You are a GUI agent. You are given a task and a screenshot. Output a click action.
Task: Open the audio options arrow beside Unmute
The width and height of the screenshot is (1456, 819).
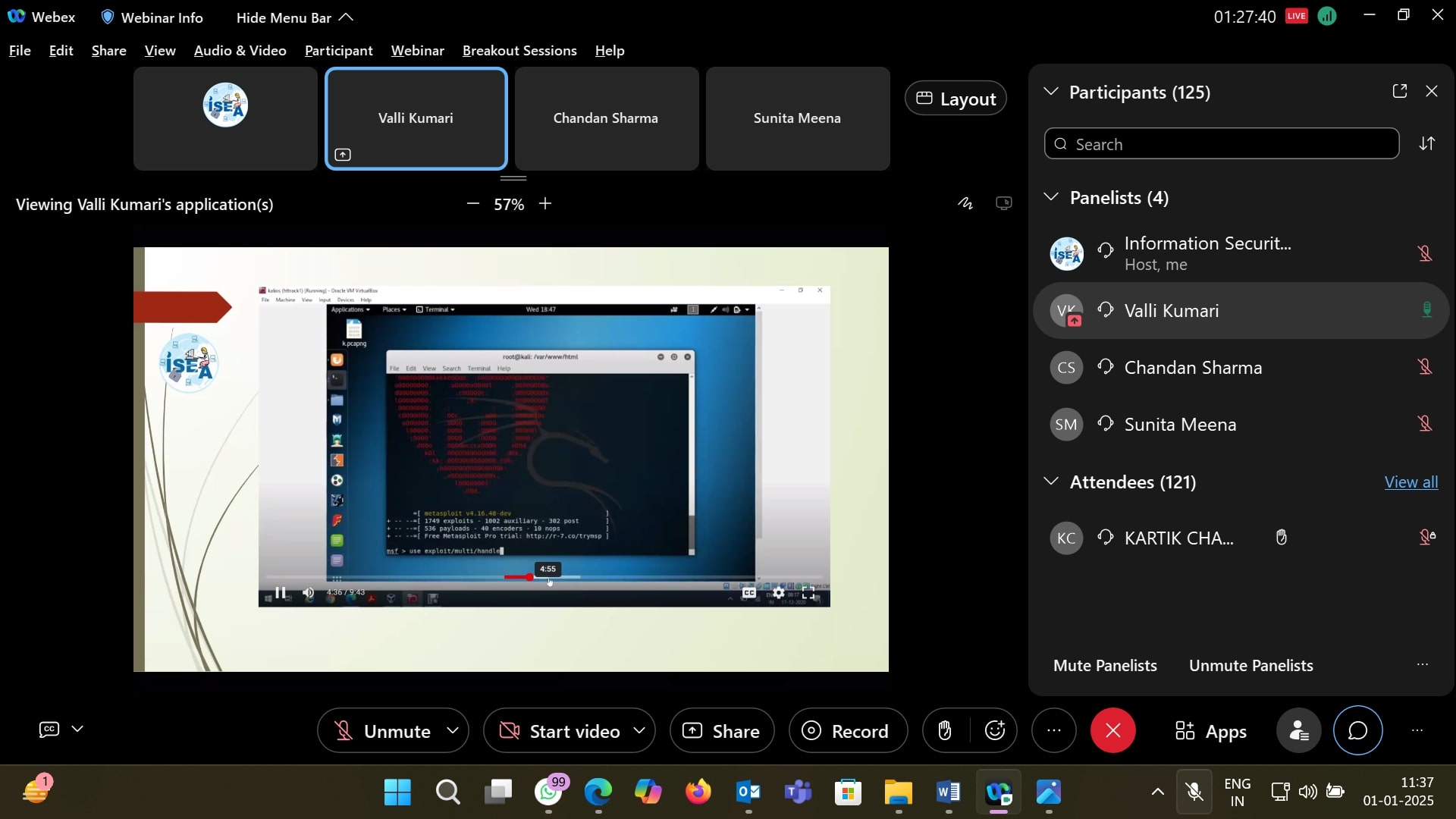[x=453, y=731]
